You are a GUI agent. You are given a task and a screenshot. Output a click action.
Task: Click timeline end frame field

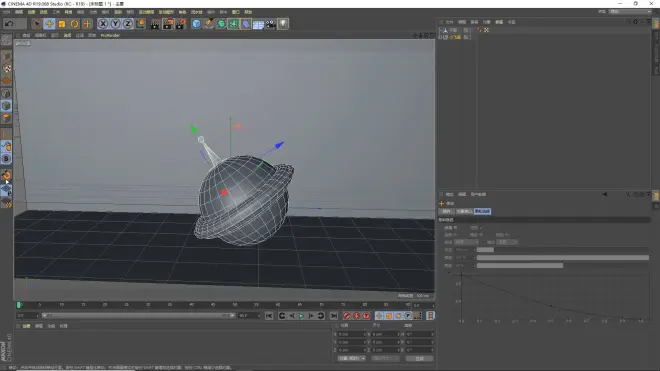click(249, 315)
